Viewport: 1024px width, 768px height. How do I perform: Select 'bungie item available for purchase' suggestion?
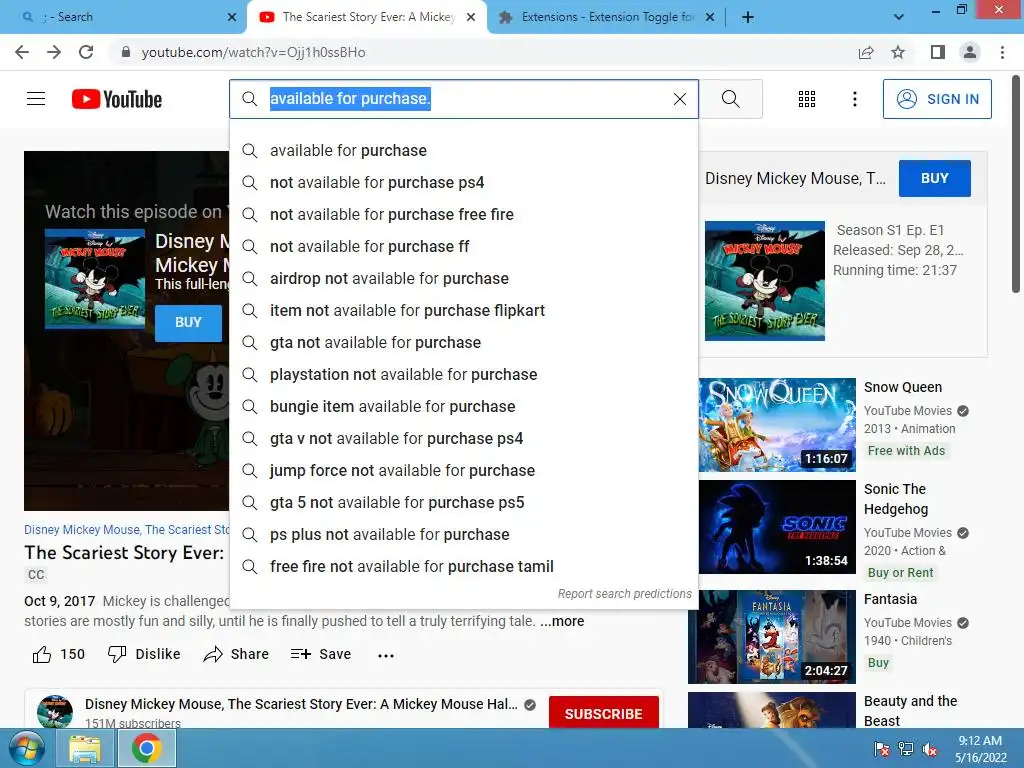pyautogui.click(x=464, y=406)
